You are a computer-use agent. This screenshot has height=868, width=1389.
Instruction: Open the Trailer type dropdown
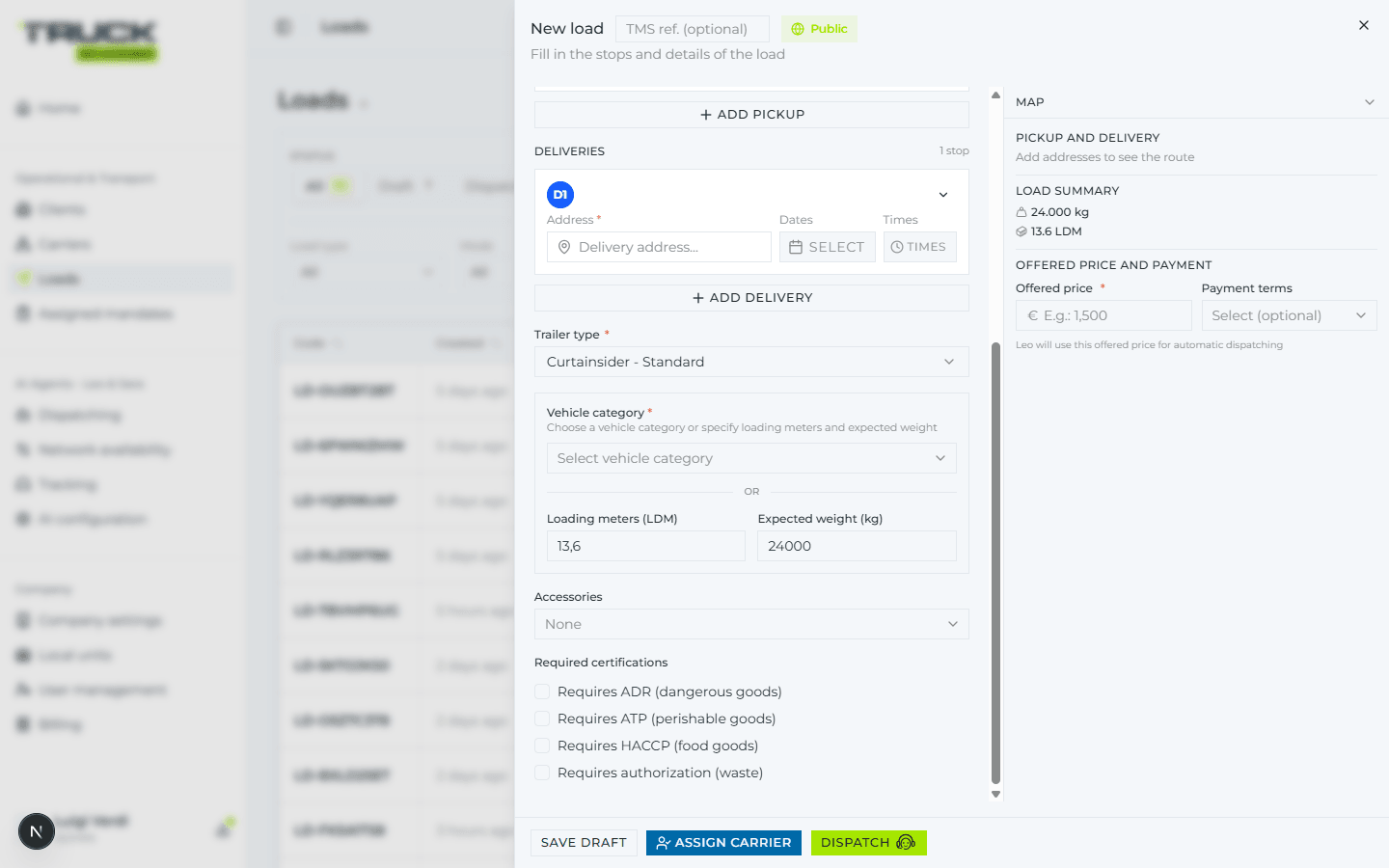pyautogui.click(x=751, y=362)
